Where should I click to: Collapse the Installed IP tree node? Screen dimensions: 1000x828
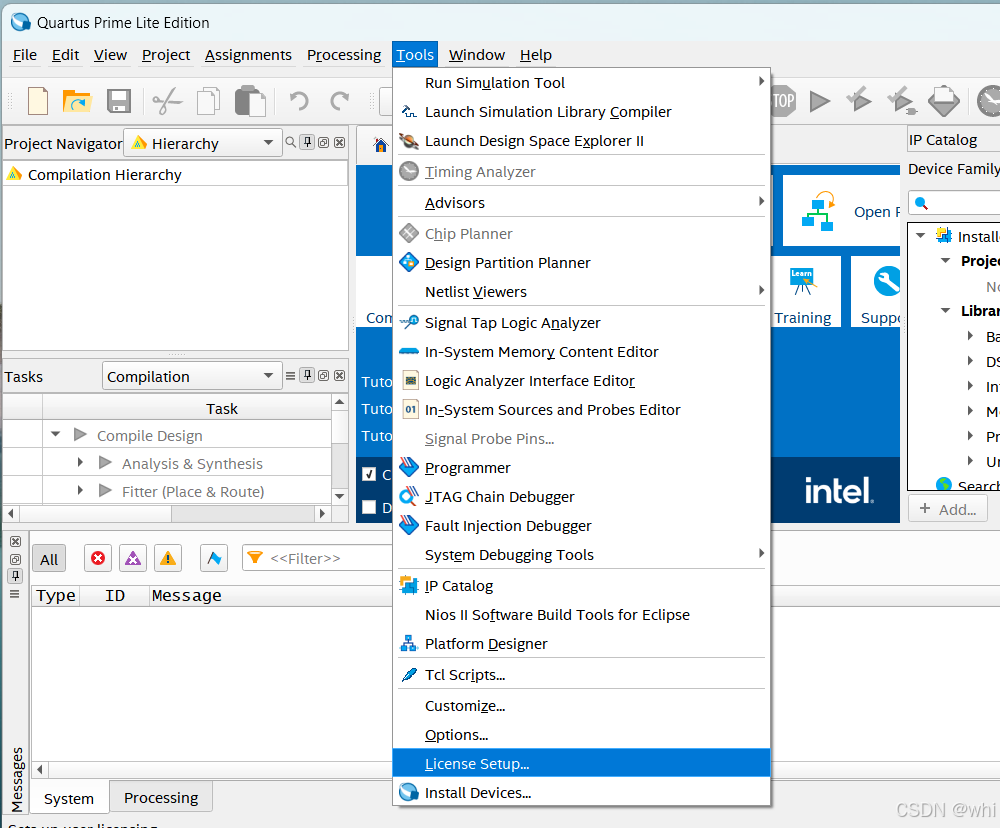[x=920, y=235]
